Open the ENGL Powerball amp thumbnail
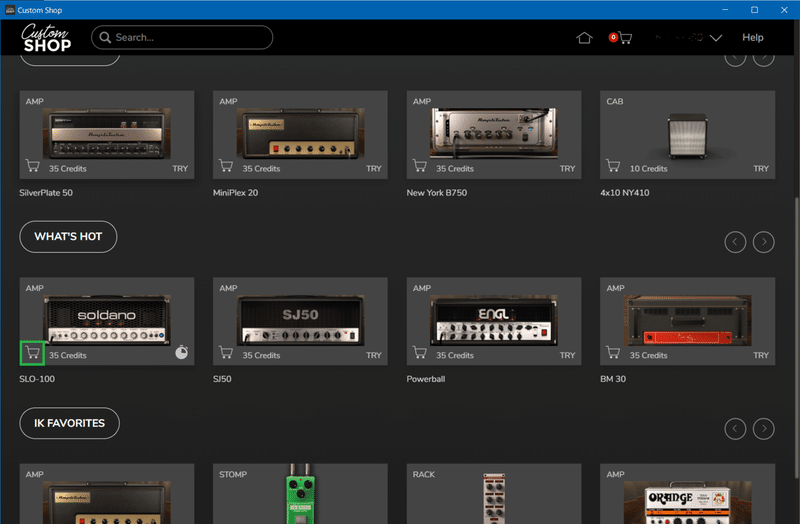This screenshot has height=524, width=800. coord(494,320)
